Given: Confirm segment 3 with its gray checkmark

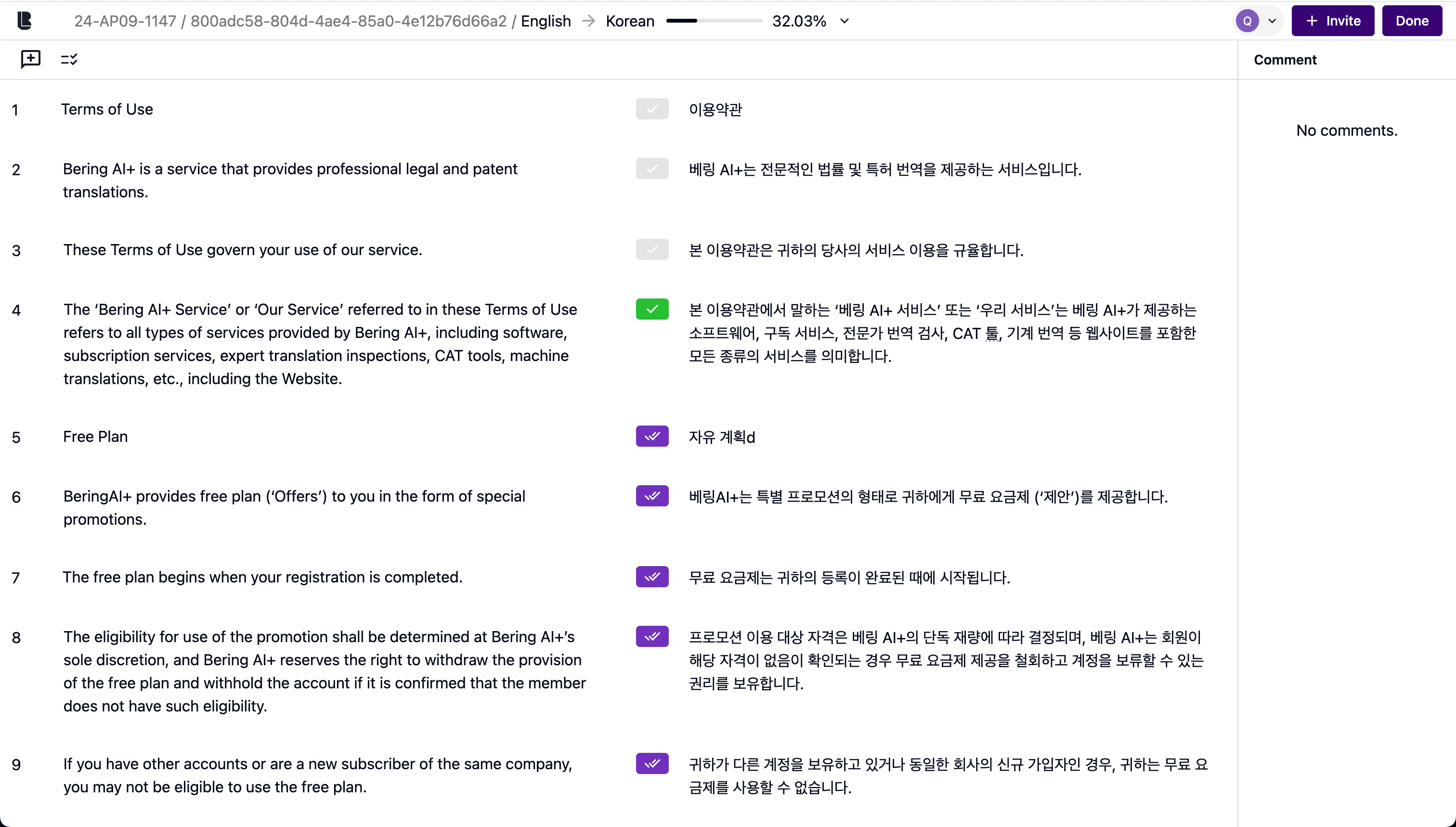Looking at the screenshot, I should point(651,249).
